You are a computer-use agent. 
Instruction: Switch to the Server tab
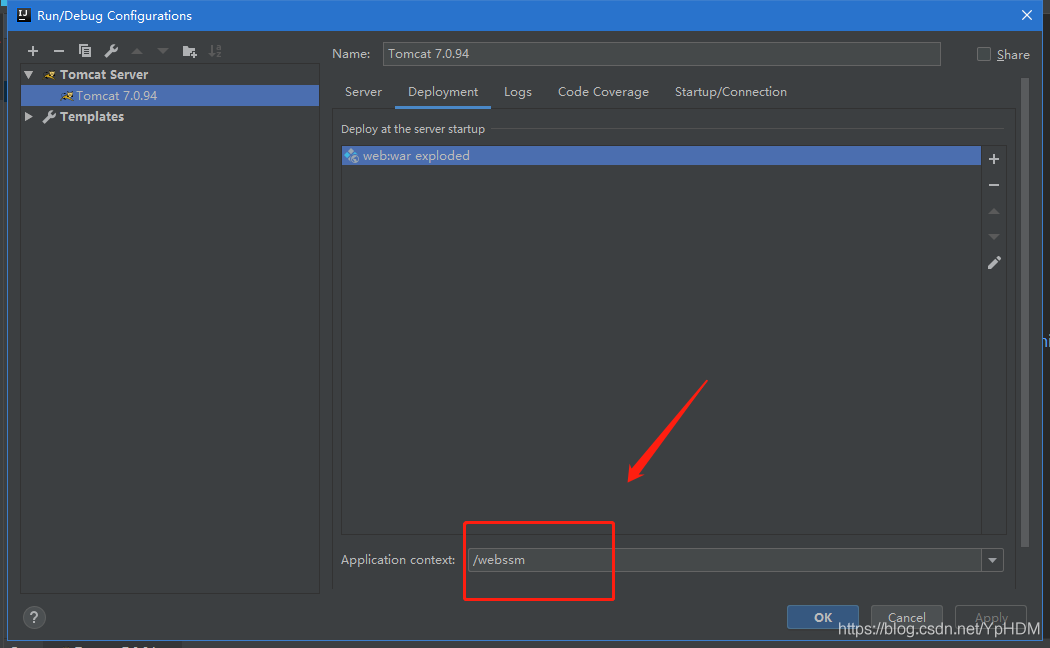coord(363,92)
